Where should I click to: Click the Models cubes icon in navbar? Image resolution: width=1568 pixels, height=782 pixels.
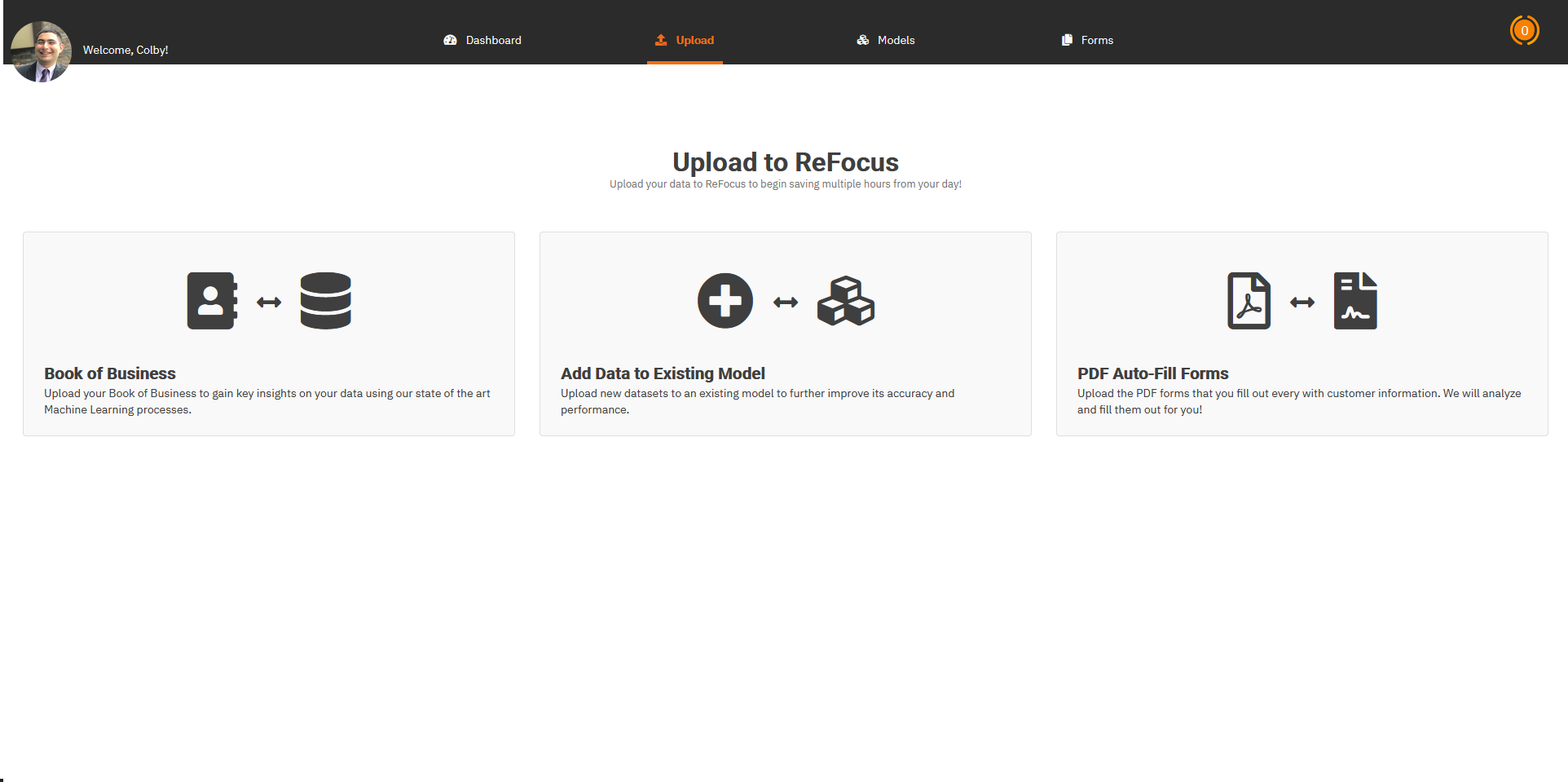click(x=863, y=40)
